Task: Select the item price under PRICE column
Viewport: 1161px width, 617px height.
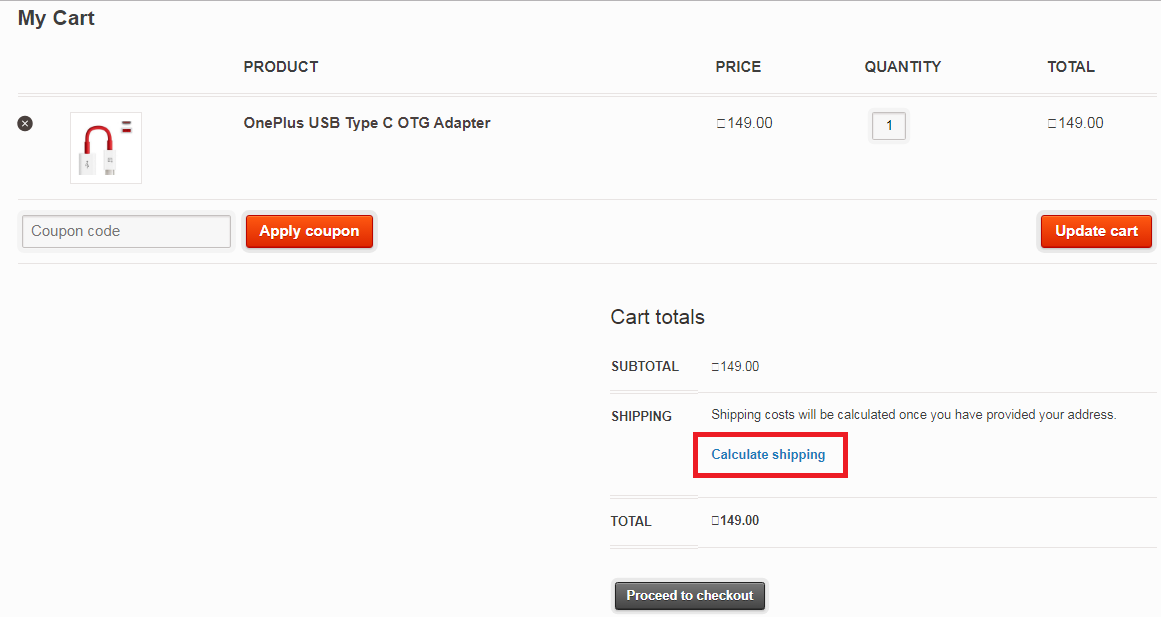Action: click(x=744, y=123)
